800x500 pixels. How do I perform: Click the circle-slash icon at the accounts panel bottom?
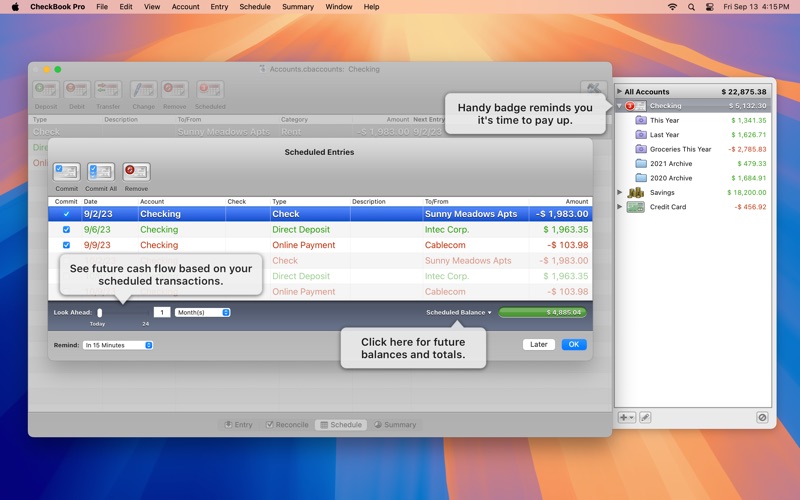pos(762,417)
